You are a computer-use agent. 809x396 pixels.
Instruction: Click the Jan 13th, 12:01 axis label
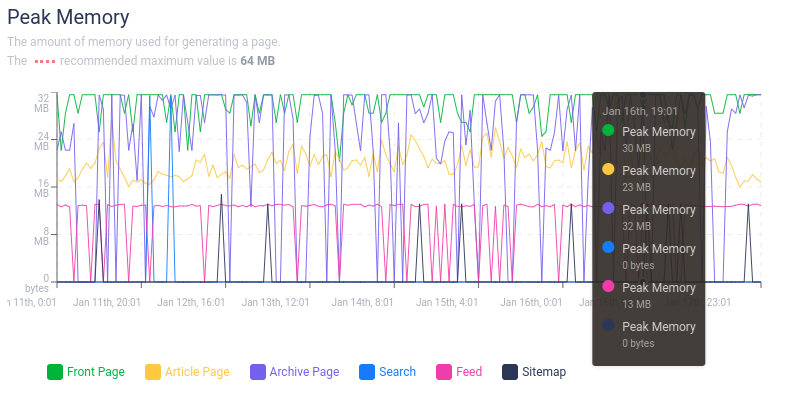276,302
